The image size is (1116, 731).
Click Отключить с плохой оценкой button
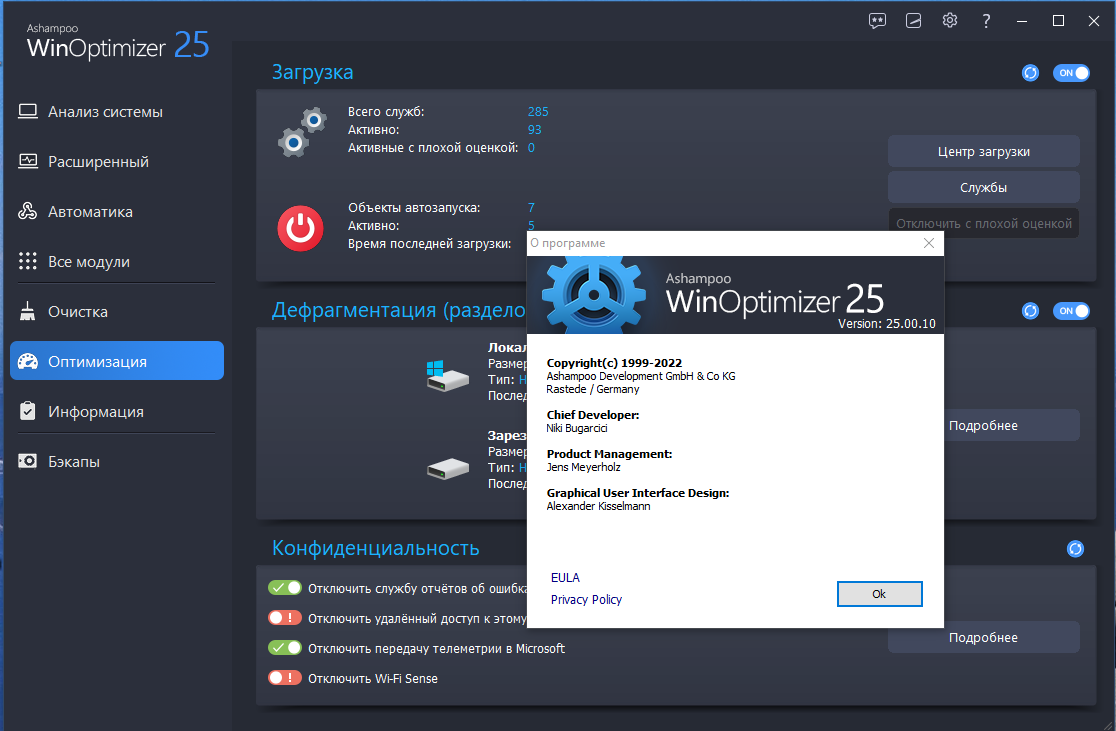click(x=984, y=223)
